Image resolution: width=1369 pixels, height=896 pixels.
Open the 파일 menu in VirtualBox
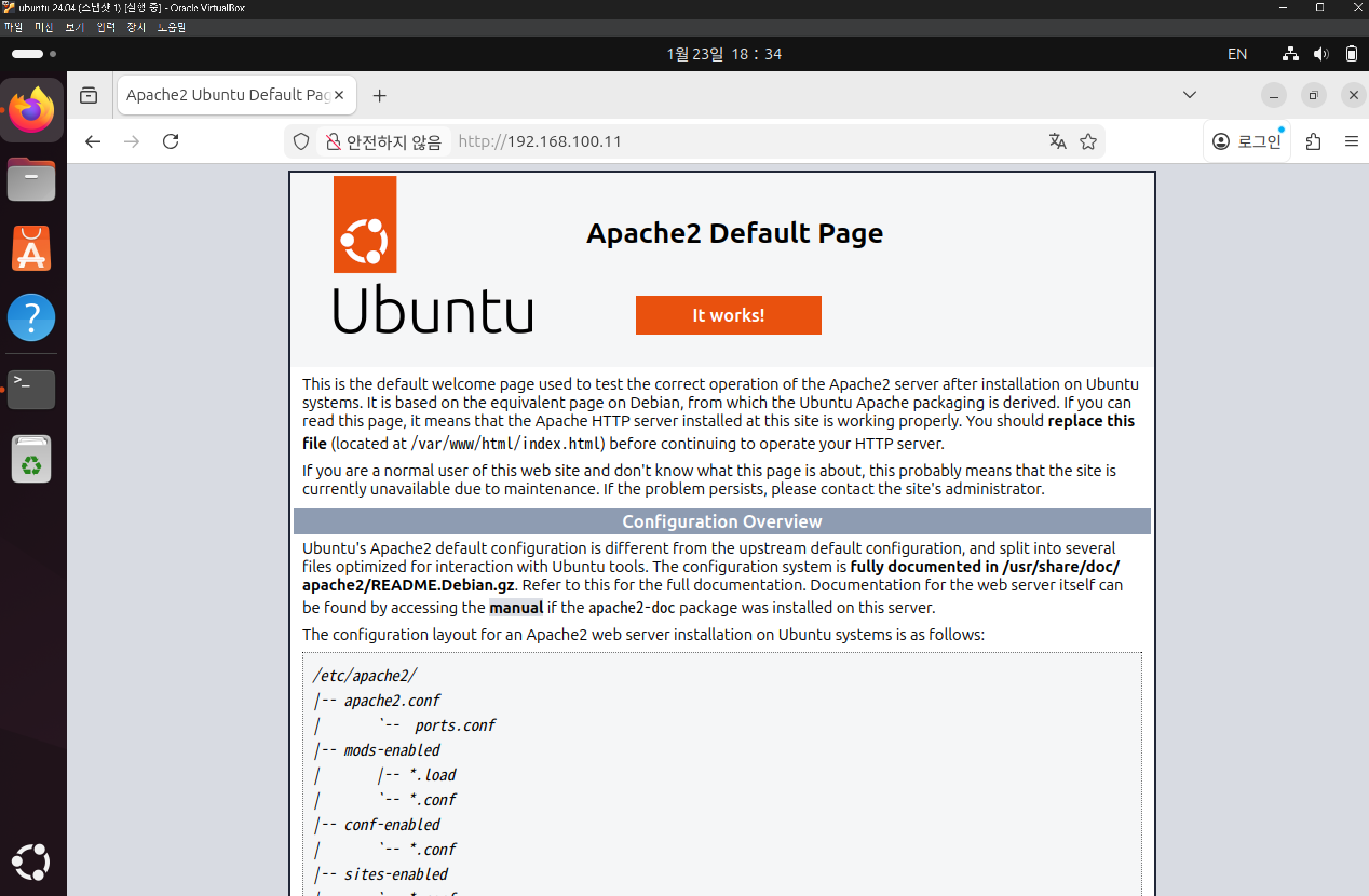[13, 27]
